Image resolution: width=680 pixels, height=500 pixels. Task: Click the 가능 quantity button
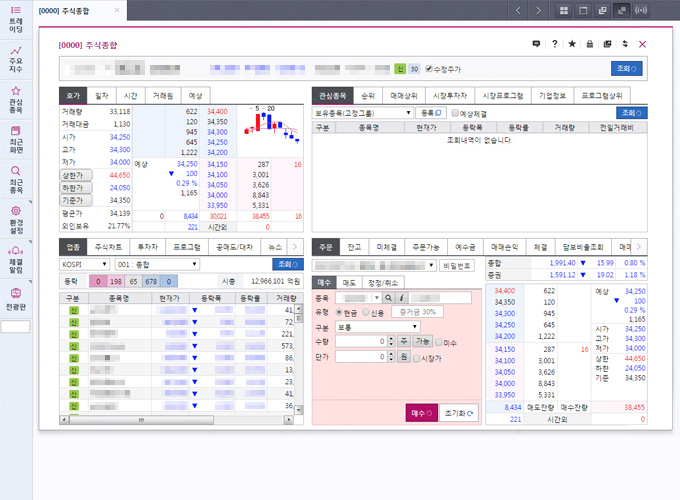pos(422,342)
